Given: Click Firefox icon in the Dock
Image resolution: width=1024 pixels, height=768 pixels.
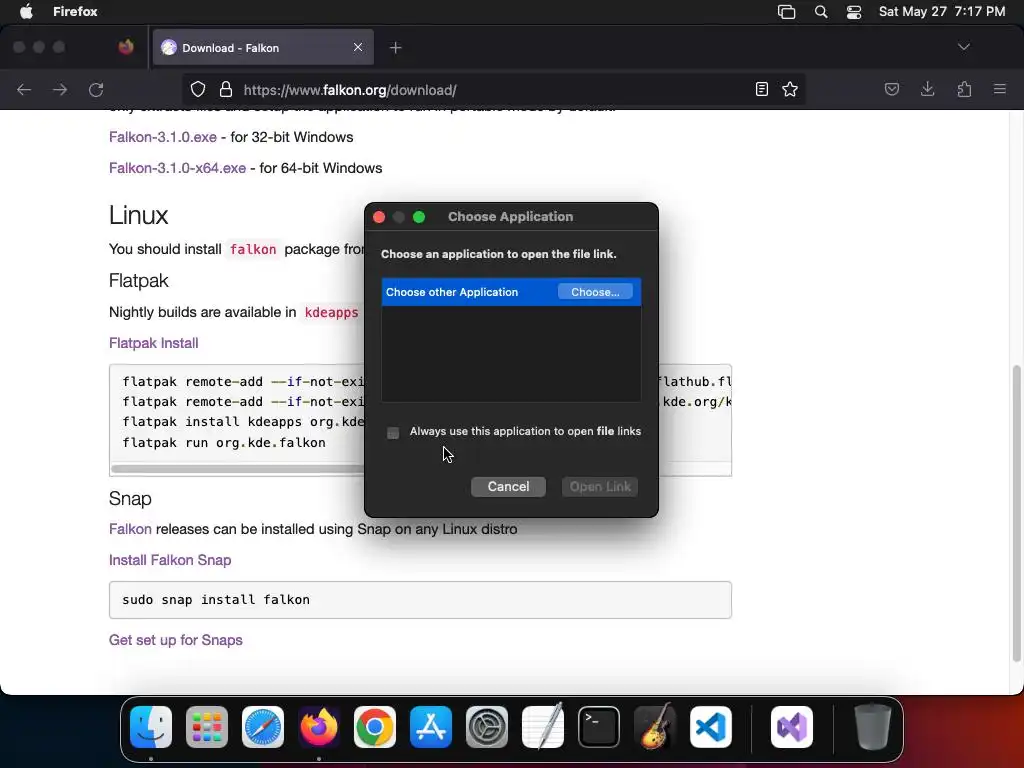Looking at the screenshot, I should pos(319,727).
